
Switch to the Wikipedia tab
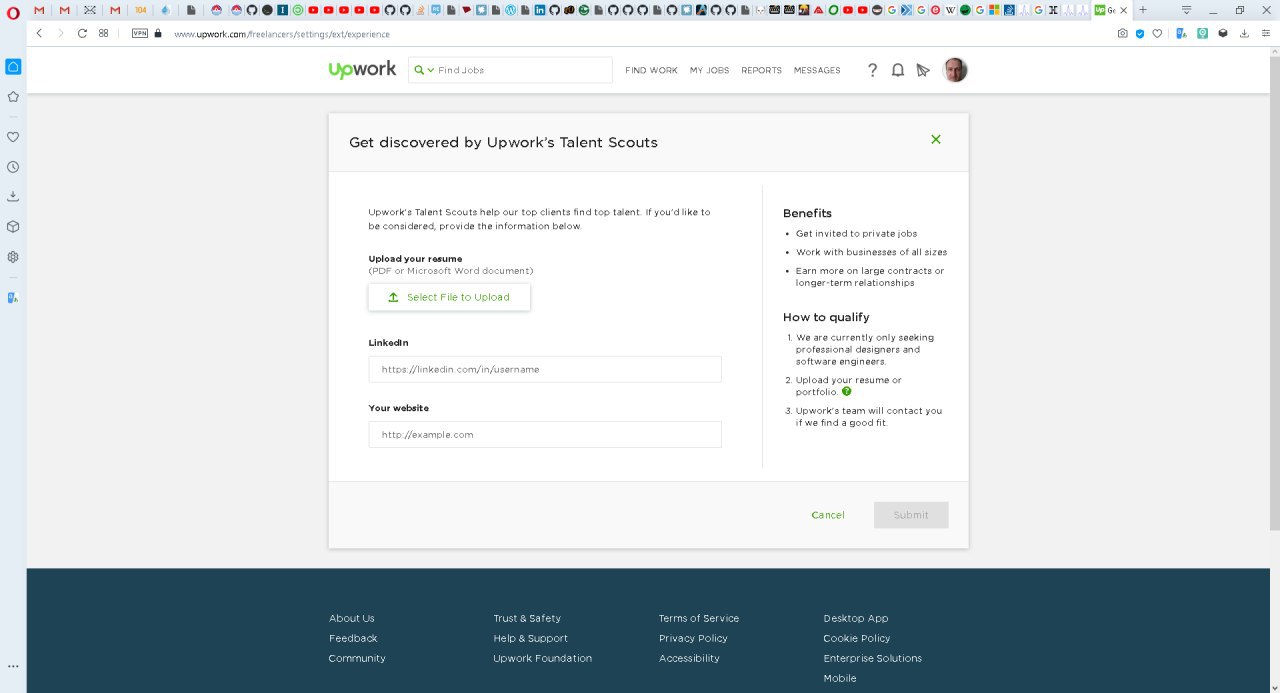(950, 10)
